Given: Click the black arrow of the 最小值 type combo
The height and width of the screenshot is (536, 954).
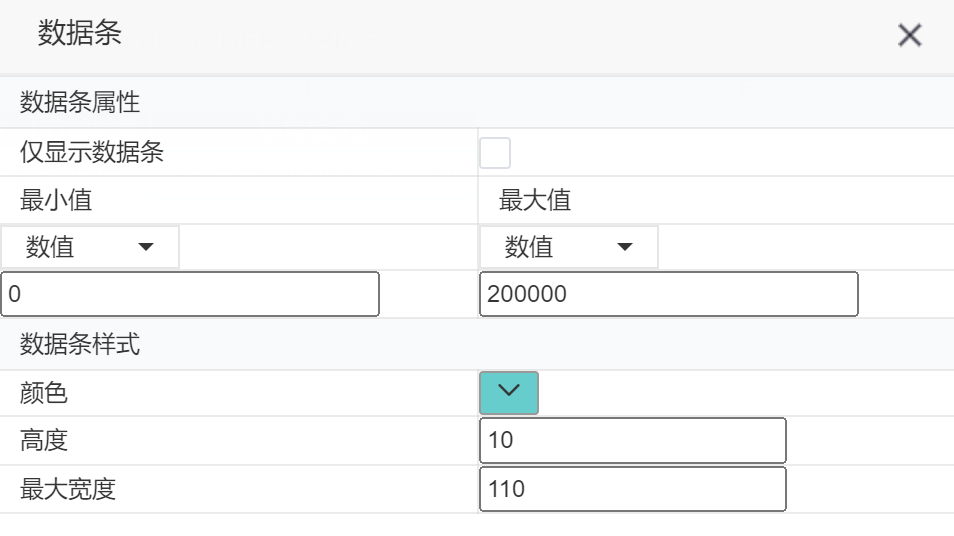Looking at the screenshot, I should pyautogui.click(x=146, y=247).
